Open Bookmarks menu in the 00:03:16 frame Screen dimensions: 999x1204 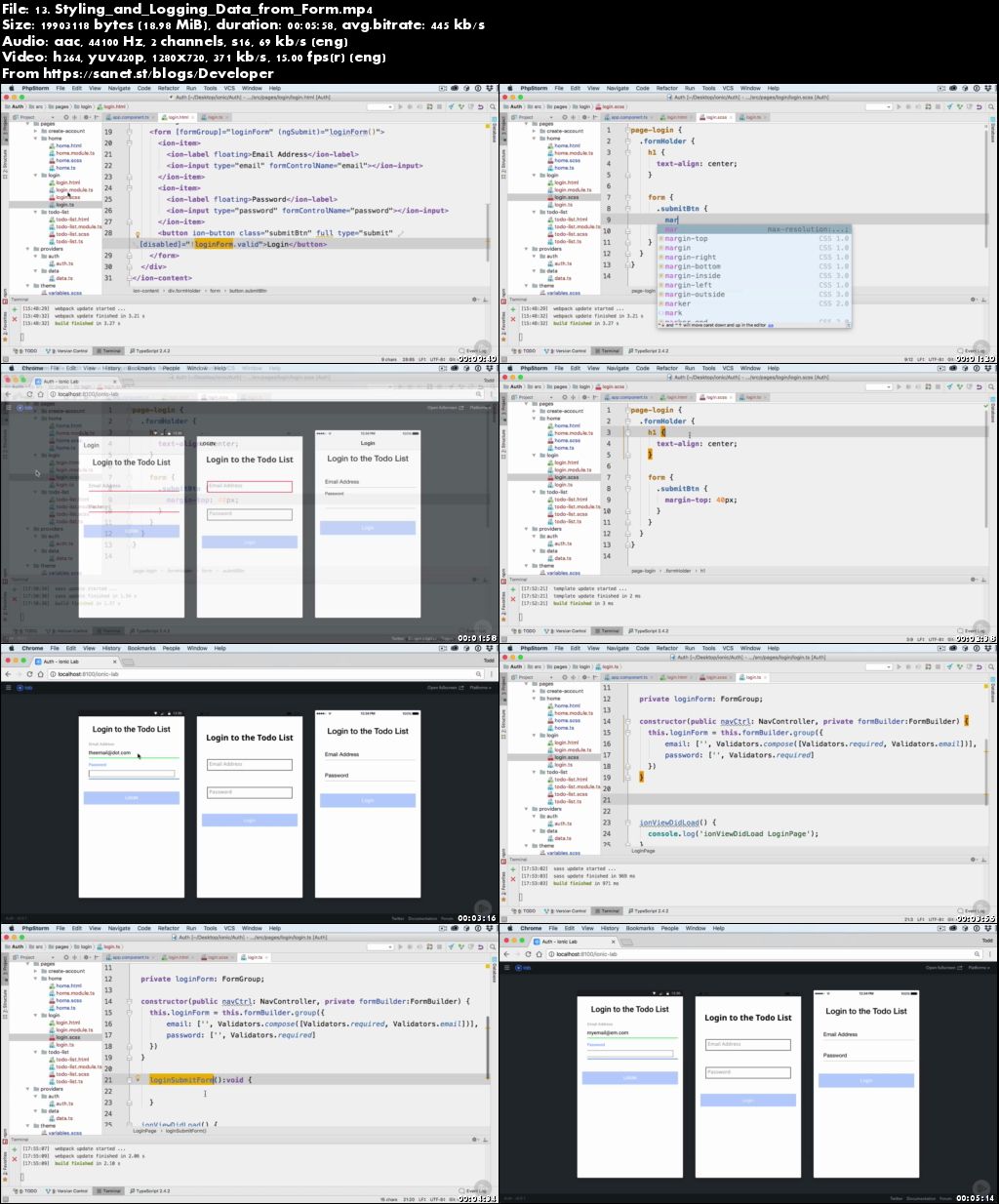click(141, 648)
